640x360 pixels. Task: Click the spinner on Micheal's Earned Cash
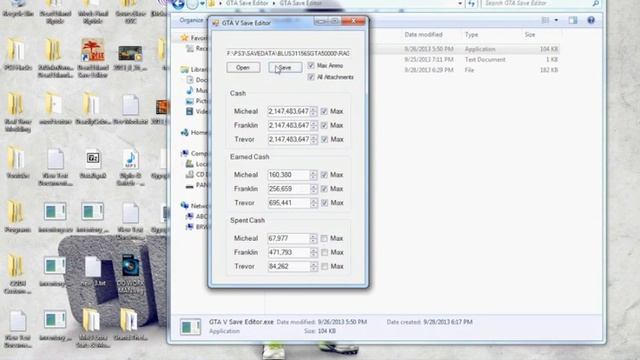pos(313,175)
